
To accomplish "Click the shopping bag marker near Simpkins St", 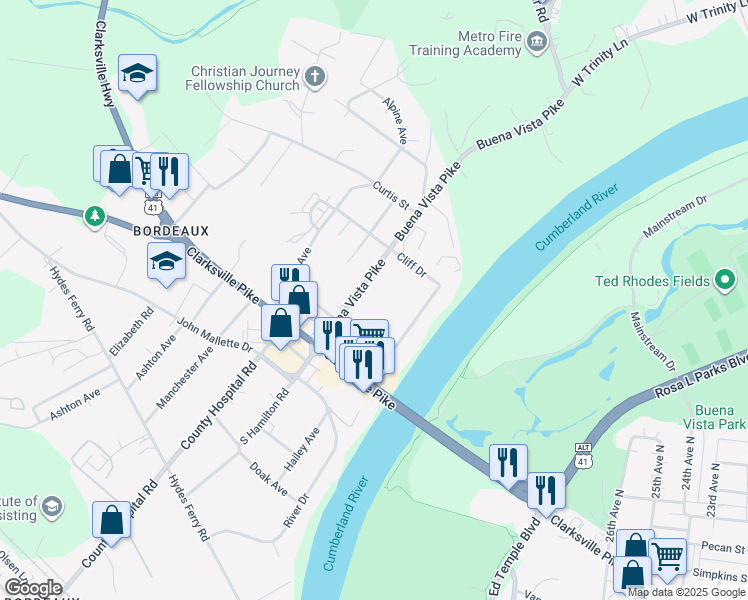I will coord(632,574).
